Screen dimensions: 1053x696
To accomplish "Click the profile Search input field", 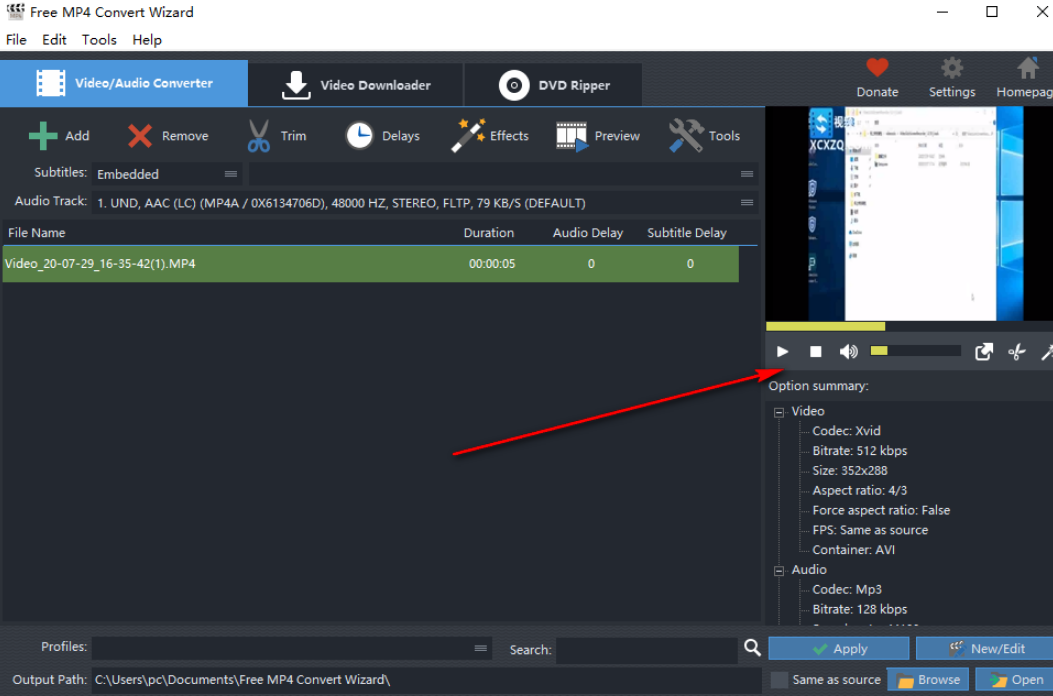I will pos(647,650).
